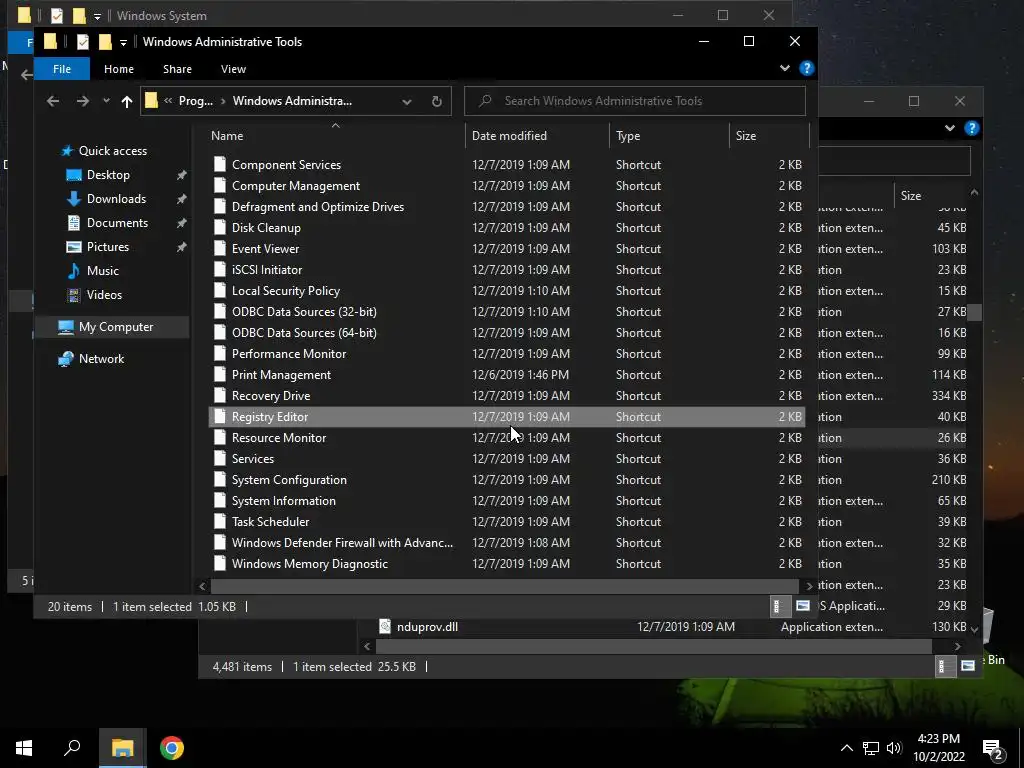Image resolution: width=1024 pixels, height=768 pixels.
Task: Go up one folder level
Action: pyautogui.click(x=127, y=101)
